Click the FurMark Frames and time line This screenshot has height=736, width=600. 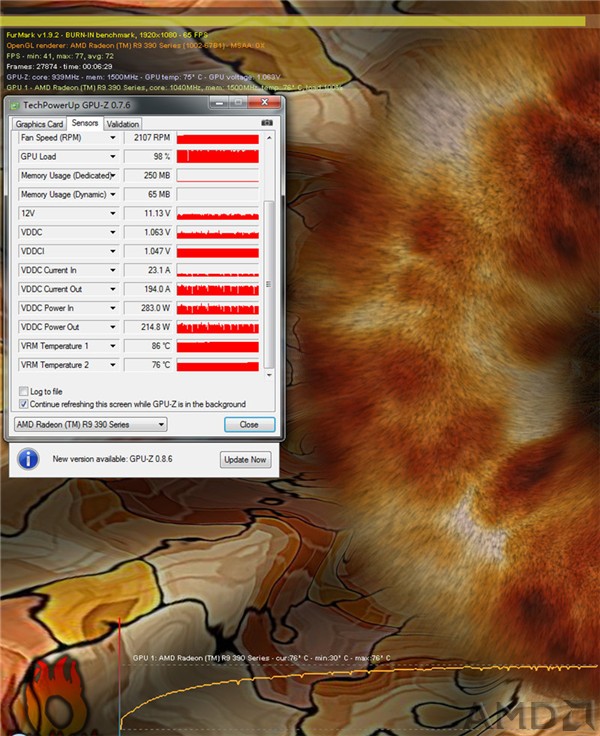(x=59, y=67)
